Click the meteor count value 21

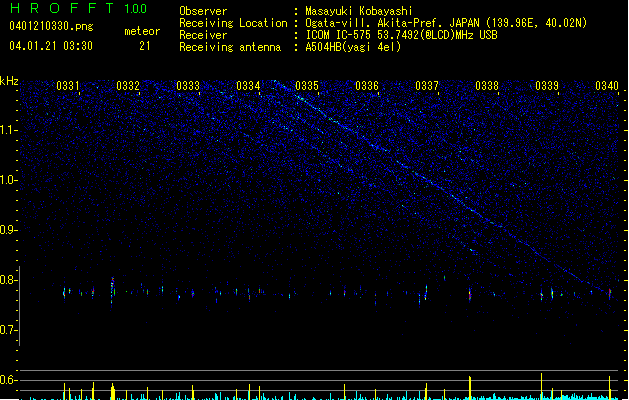[145, 46]
